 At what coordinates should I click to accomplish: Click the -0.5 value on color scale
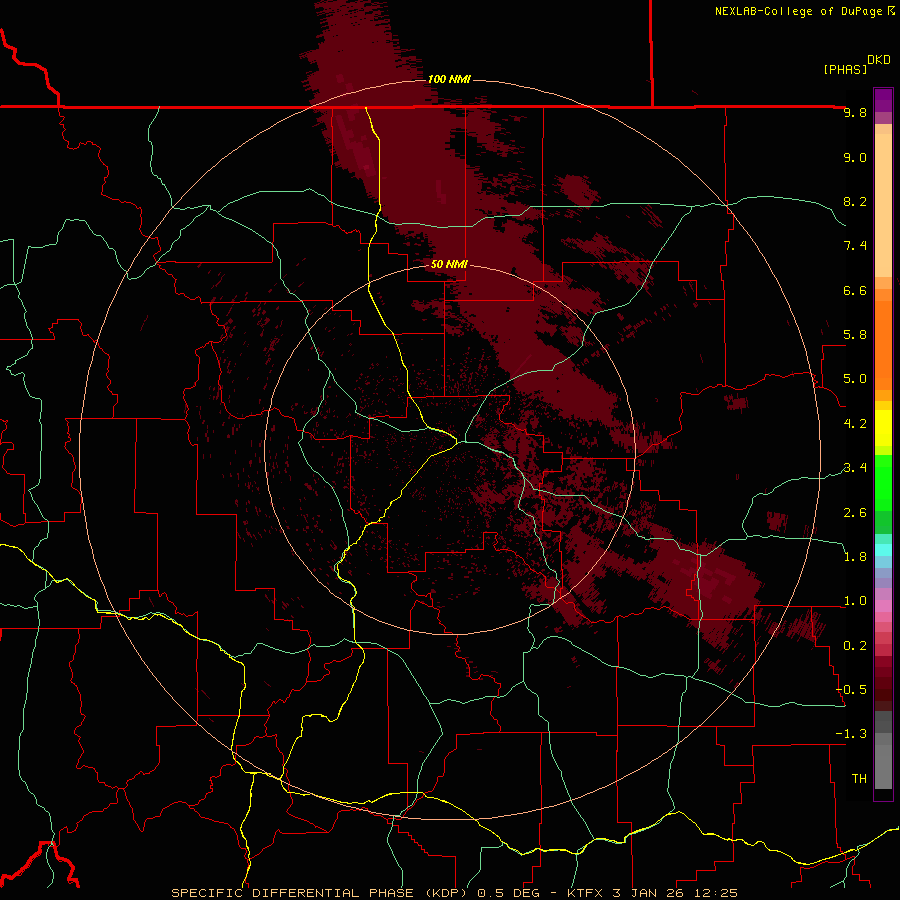pos(852,690)
